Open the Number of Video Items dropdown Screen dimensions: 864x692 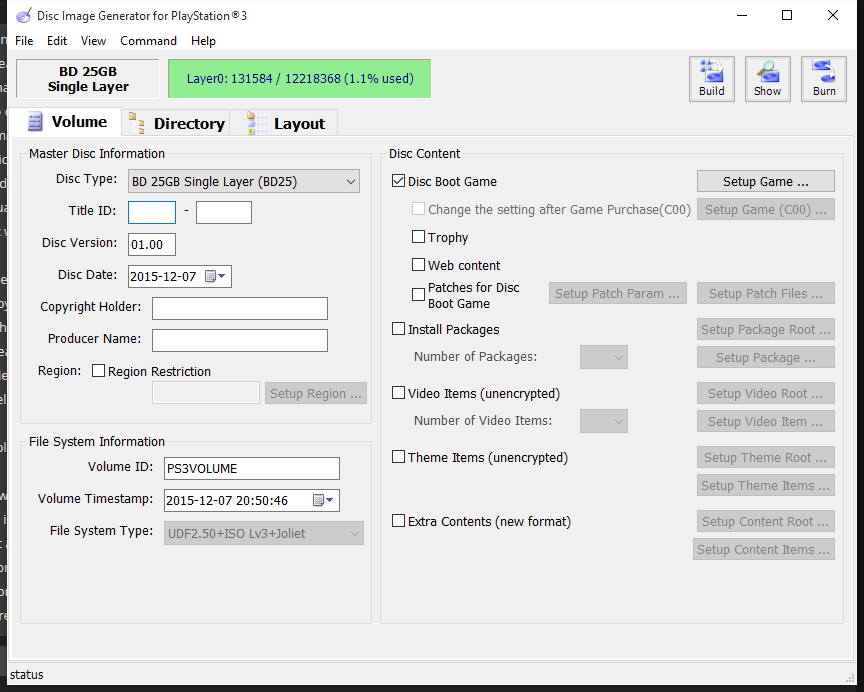pyautogui.click(x=604, y=421)
